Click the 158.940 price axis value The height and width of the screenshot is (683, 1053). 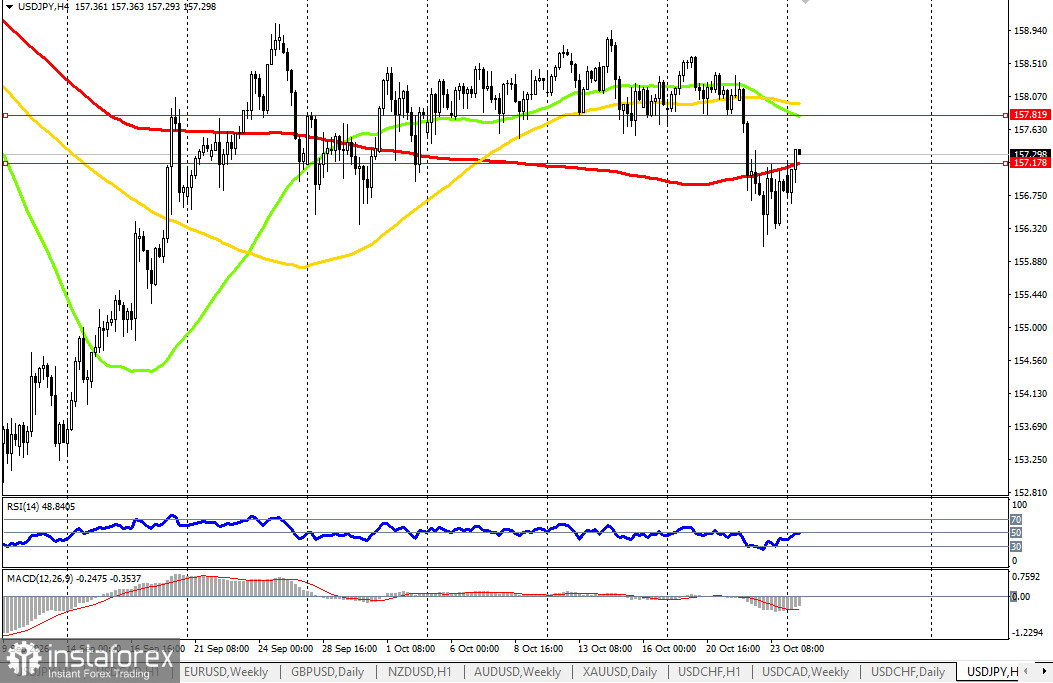click(x=1031, y=30)
